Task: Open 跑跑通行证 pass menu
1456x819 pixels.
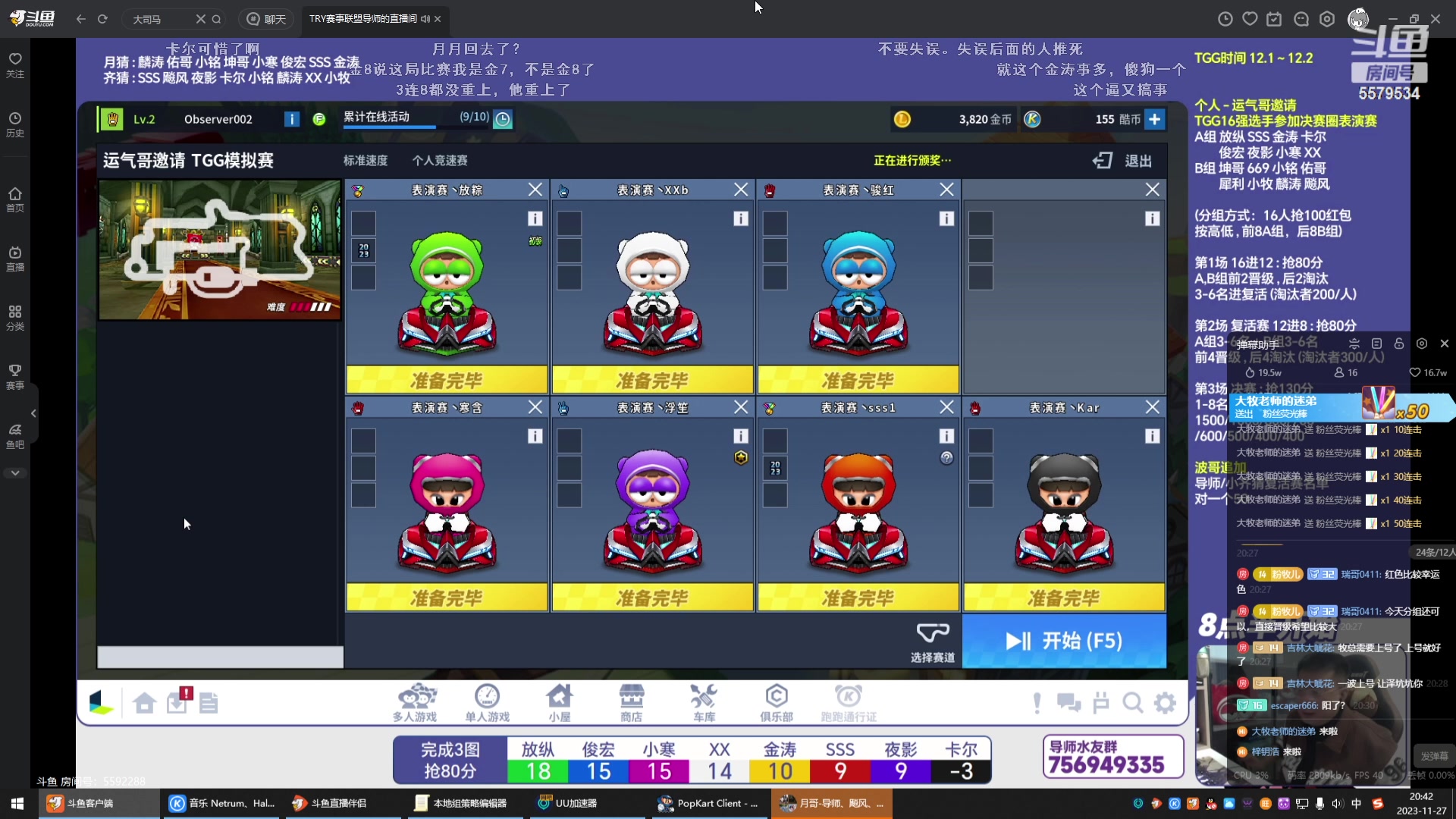Action: [x=849, y=702]
